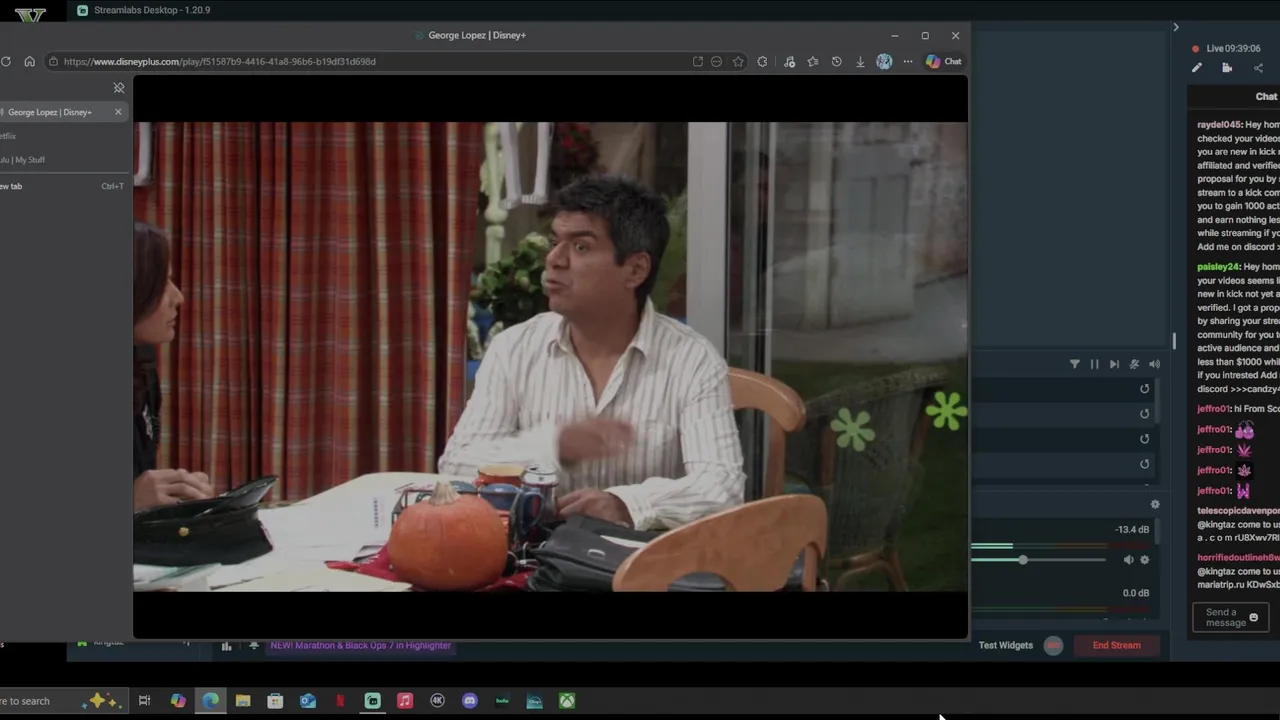Open the audio mixer settings gear
This screenshot has width=1280, height=720.
pos(1155,505)
